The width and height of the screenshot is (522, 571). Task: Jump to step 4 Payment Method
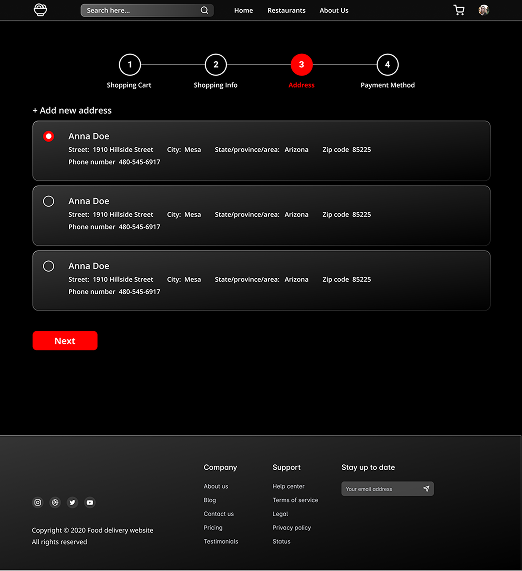tap(388, 65)
